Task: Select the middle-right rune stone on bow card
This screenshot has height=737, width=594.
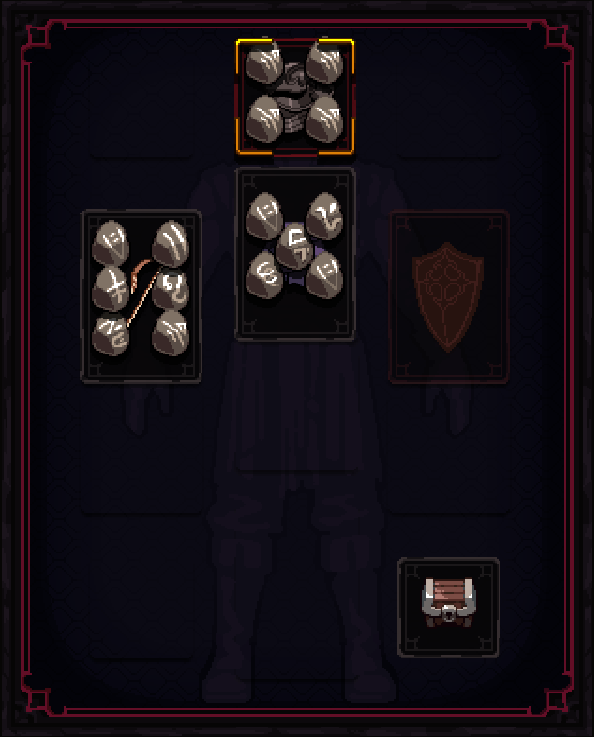Action: point(171,290)
